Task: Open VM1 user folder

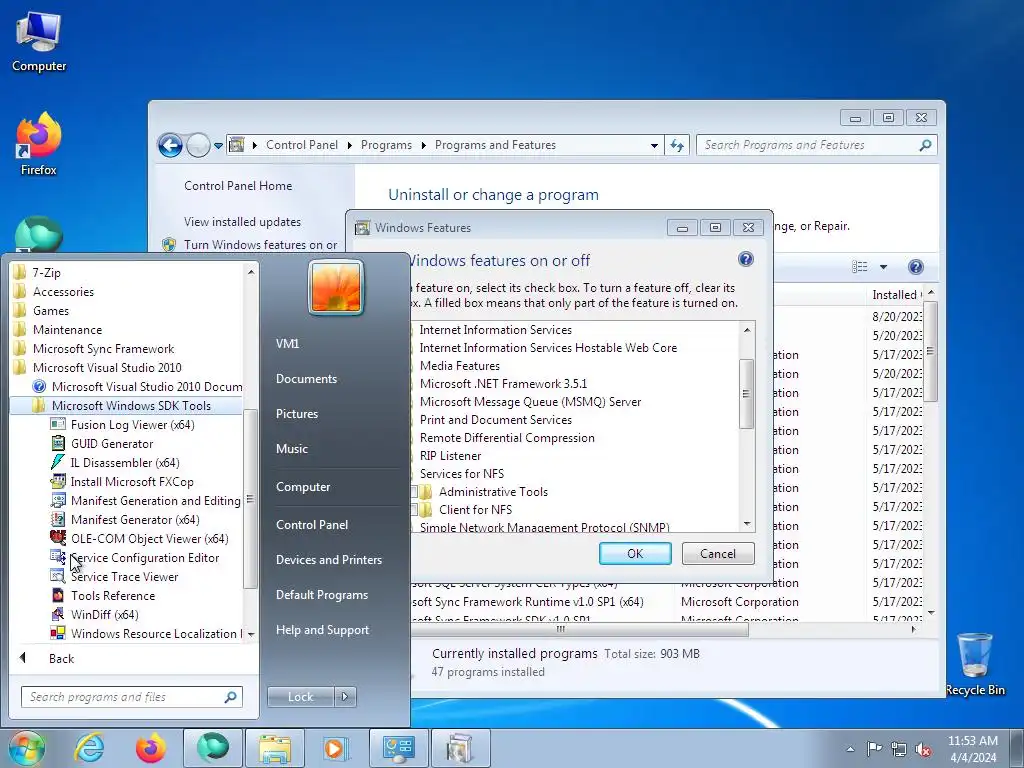Action: pos(287,344)
